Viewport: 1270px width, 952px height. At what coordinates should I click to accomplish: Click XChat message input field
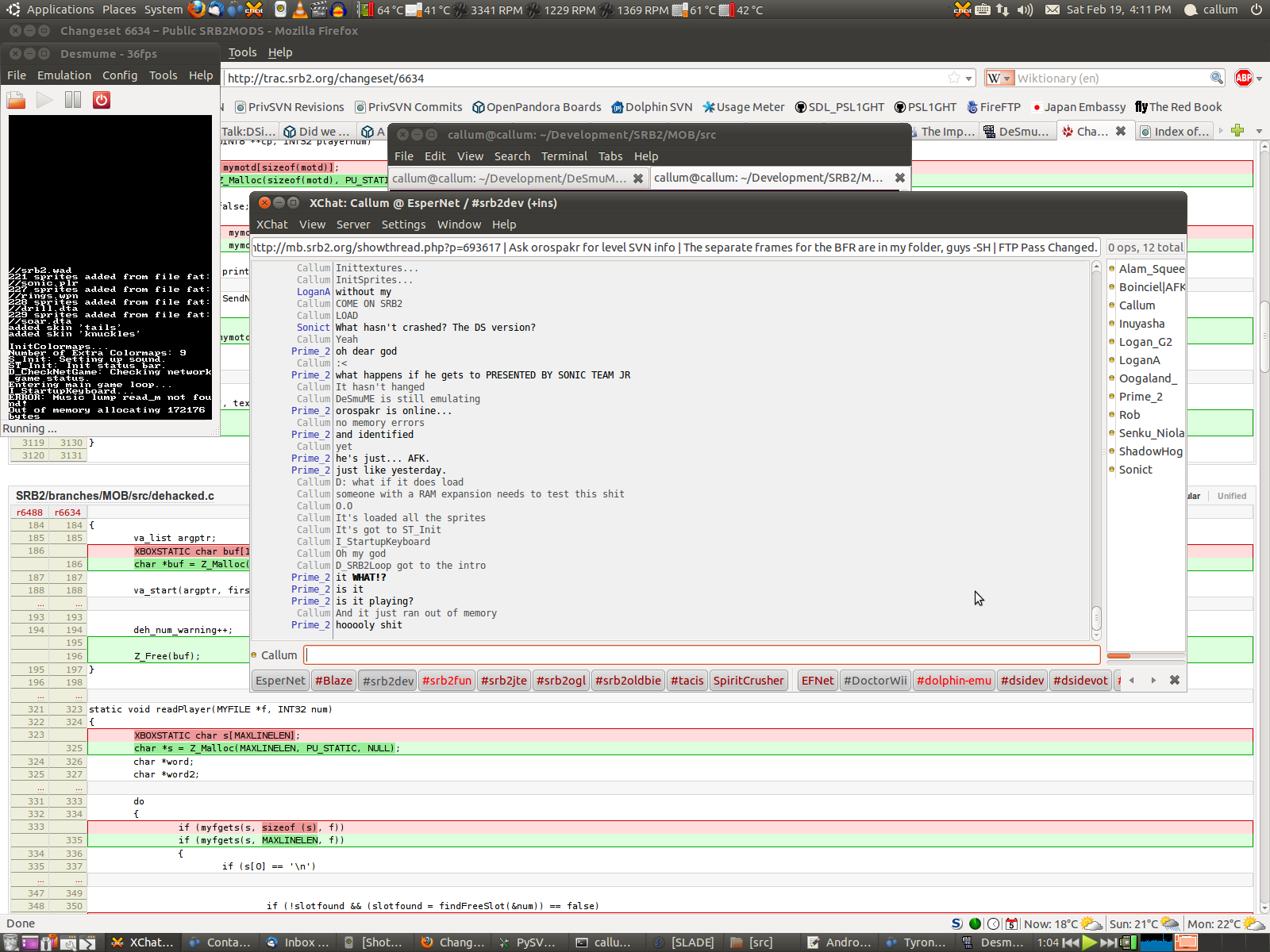(x=702, y=654)
